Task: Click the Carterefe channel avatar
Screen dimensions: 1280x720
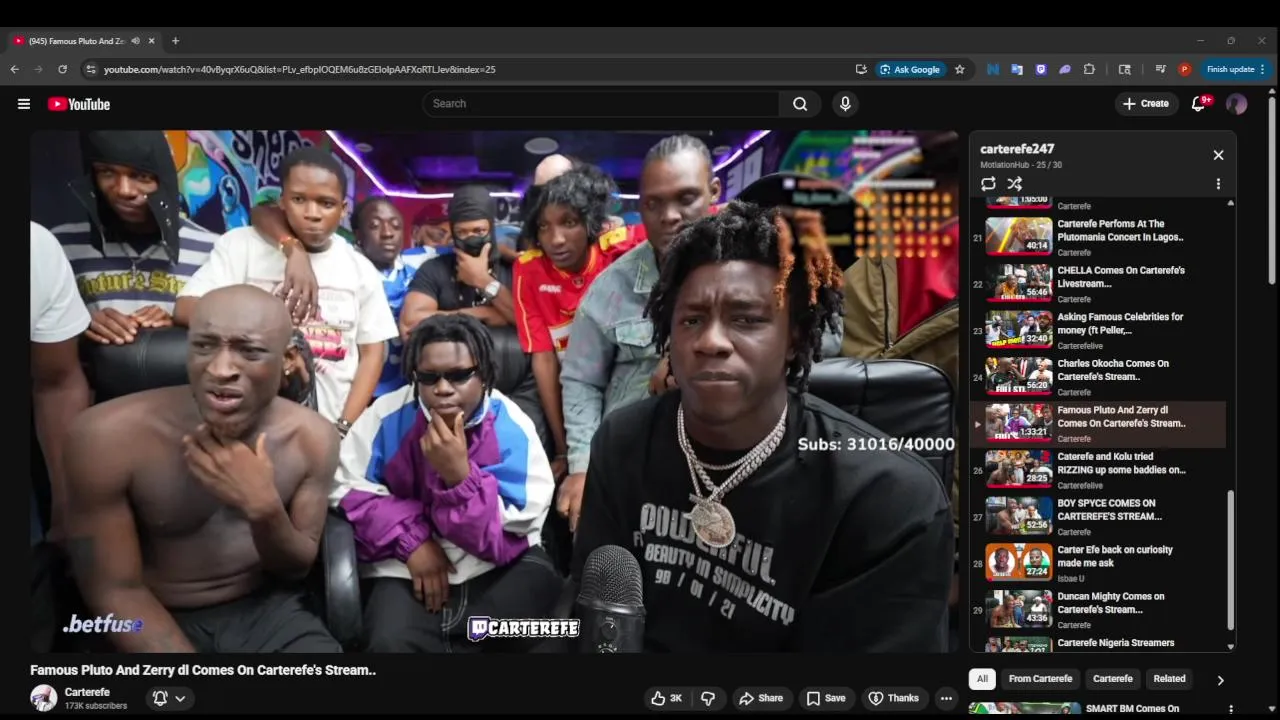Action: click(x=44, y=698)
